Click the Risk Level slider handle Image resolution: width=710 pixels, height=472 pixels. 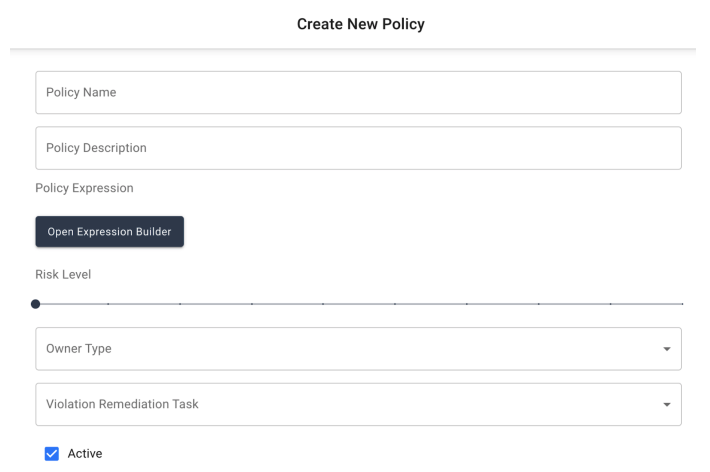[x=36, y=304]
